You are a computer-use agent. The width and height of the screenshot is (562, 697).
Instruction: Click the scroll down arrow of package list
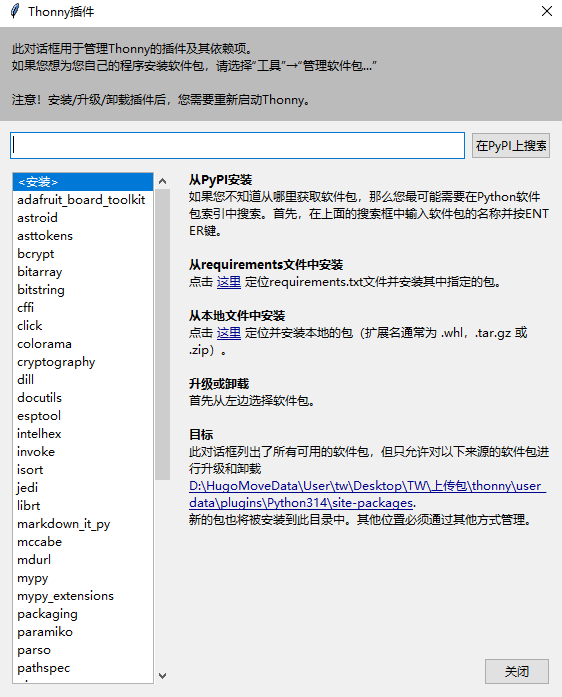pyautogui.click(x=162, y=676)
